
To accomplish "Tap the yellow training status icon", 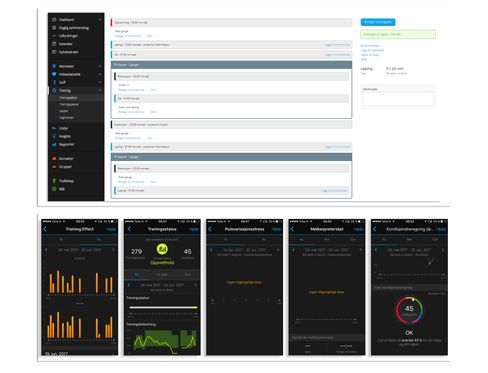I will (x=162, y=249).
